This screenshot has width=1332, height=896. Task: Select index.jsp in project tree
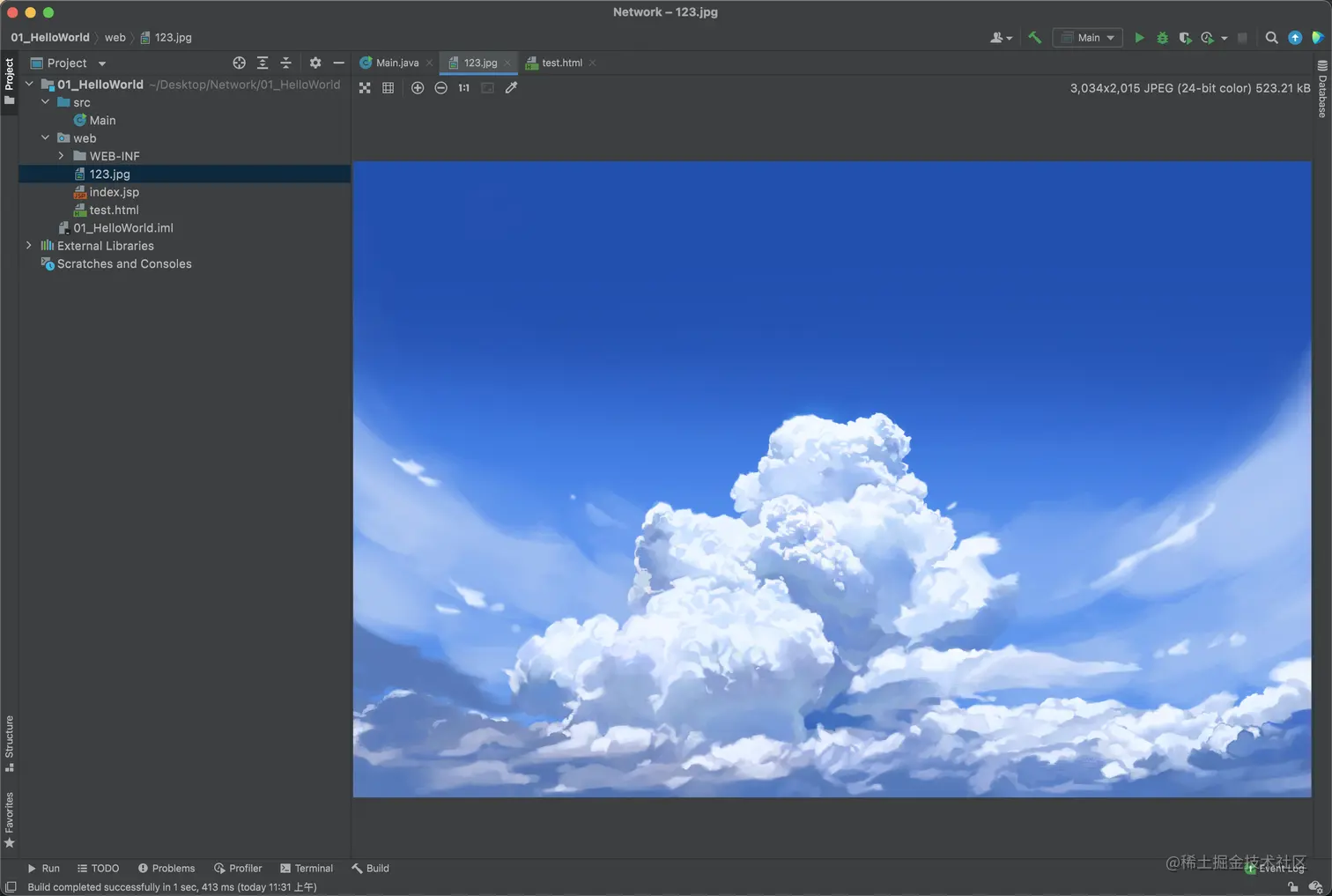click(114, 192)
